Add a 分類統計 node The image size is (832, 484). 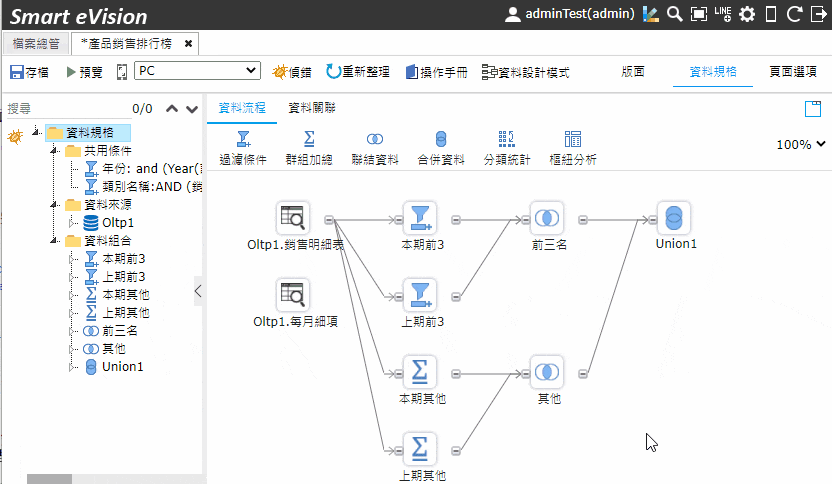click(x=507, y=148)
